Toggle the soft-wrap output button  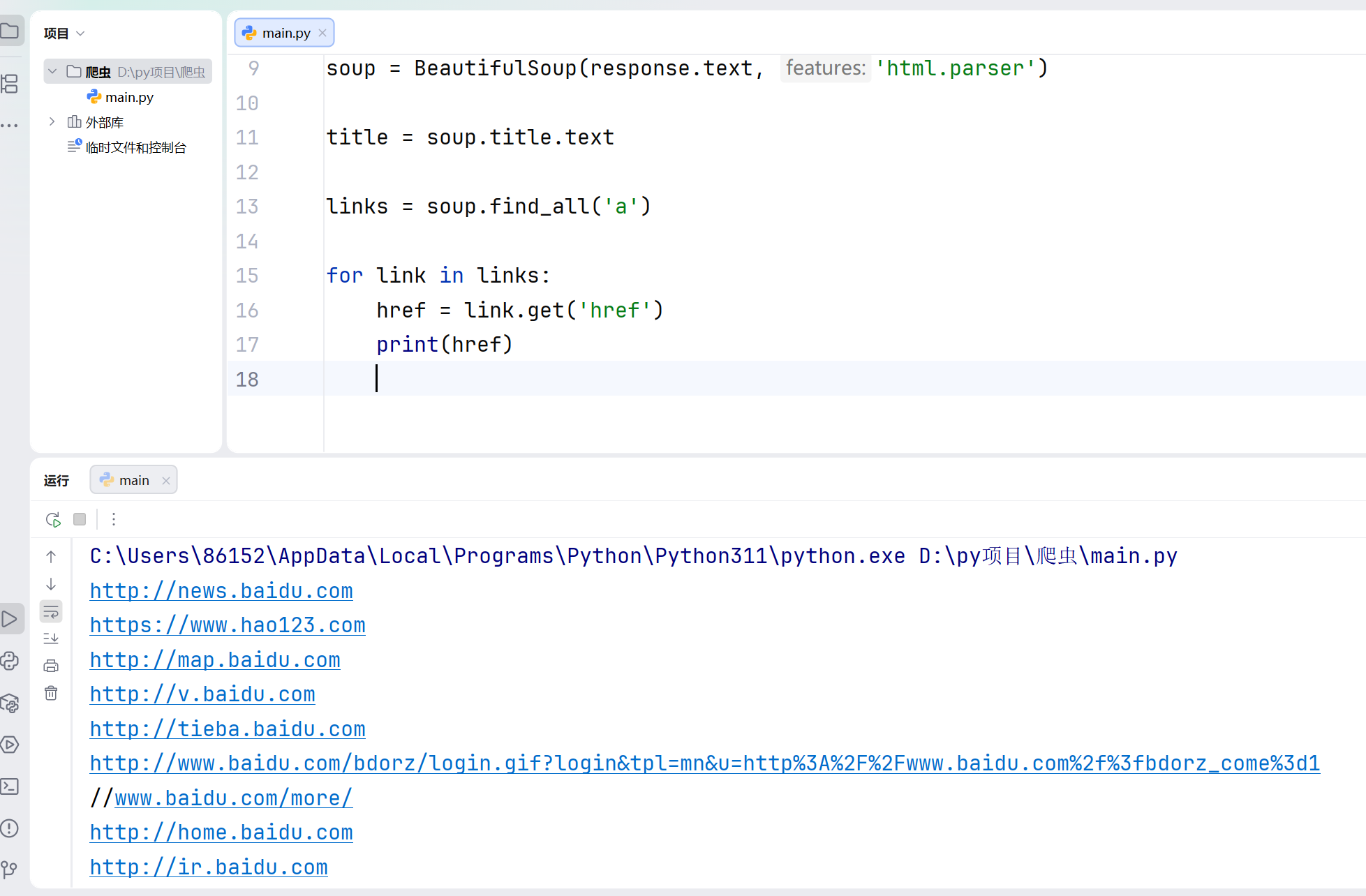(x=51, y=612)
